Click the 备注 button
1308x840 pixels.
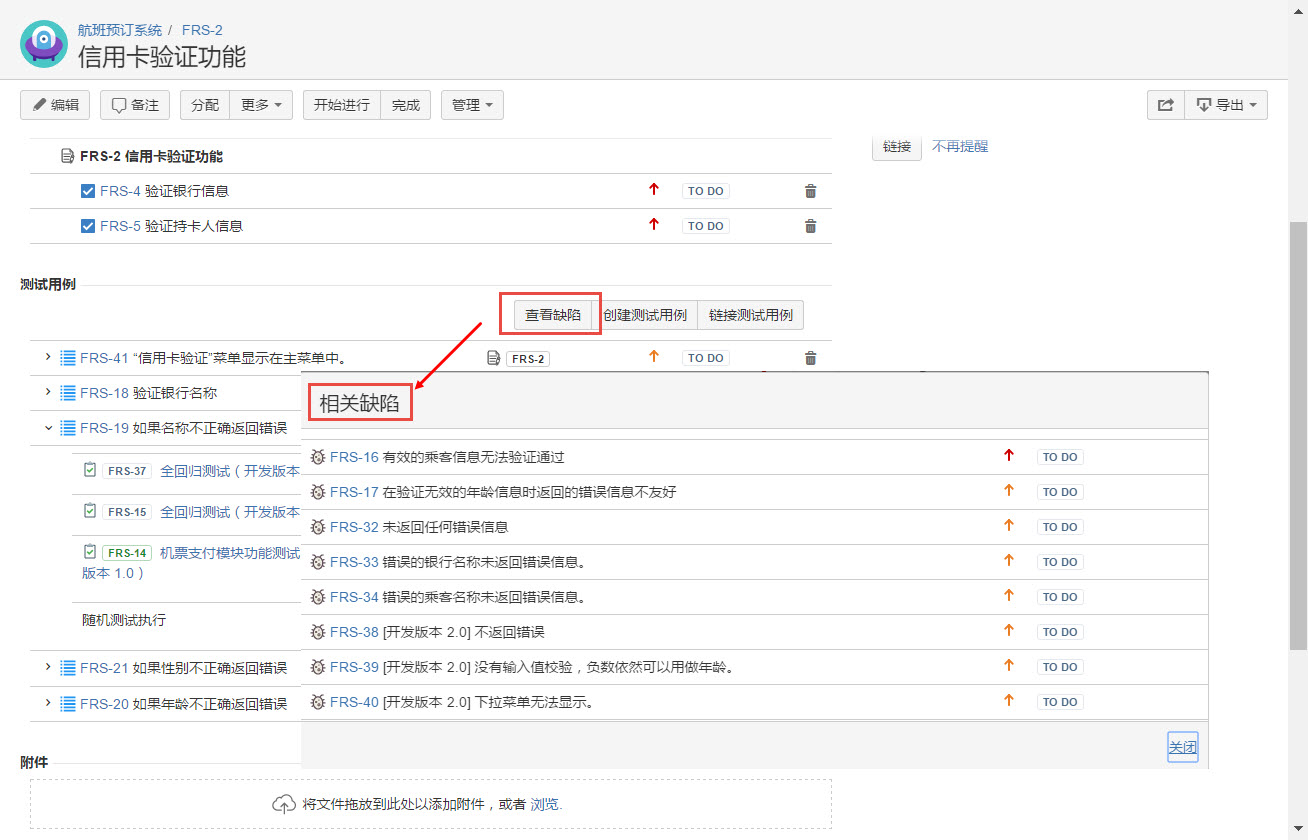tap(135, 105)
